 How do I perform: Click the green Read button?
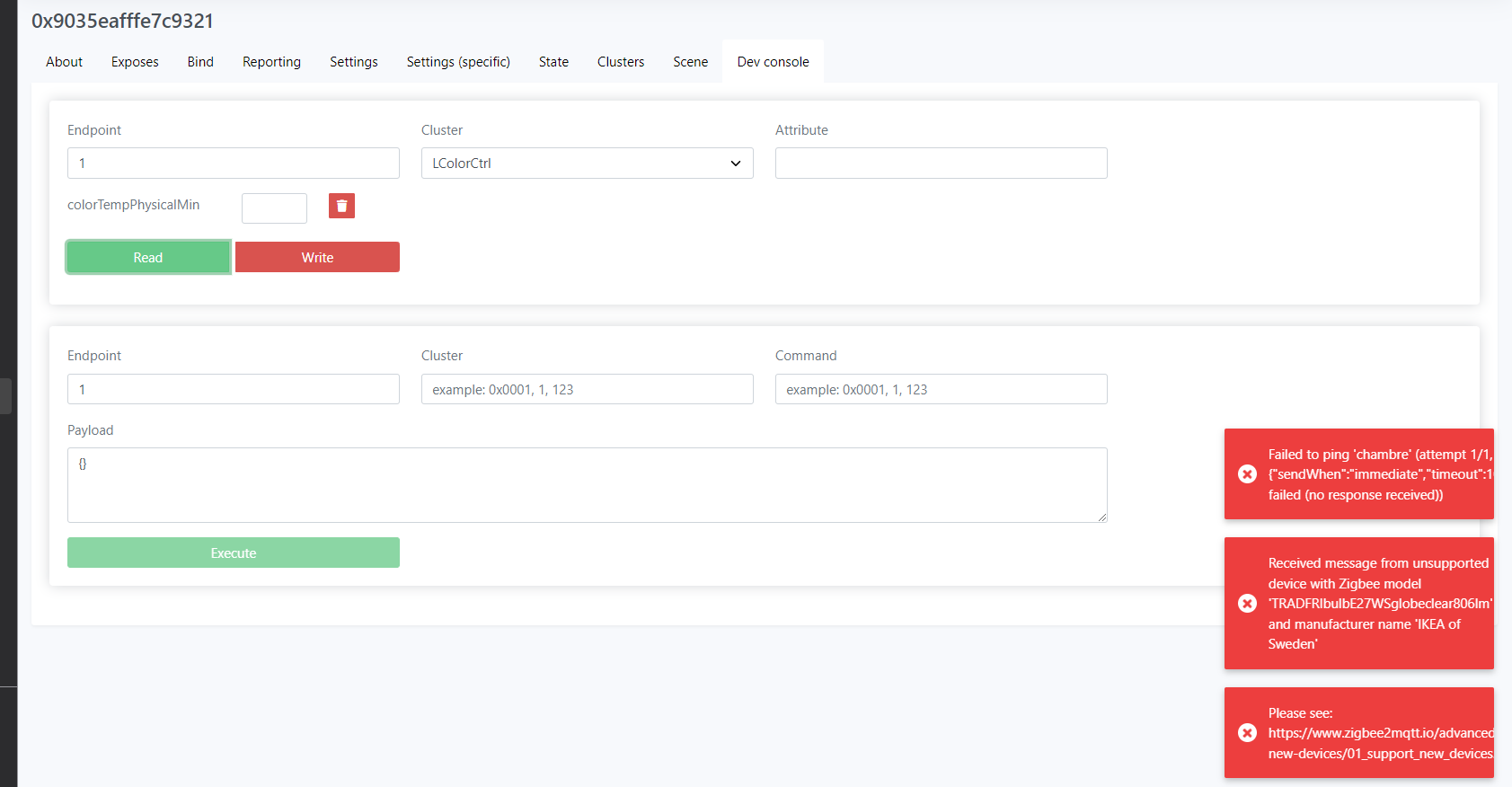click(x=148, y=257)
